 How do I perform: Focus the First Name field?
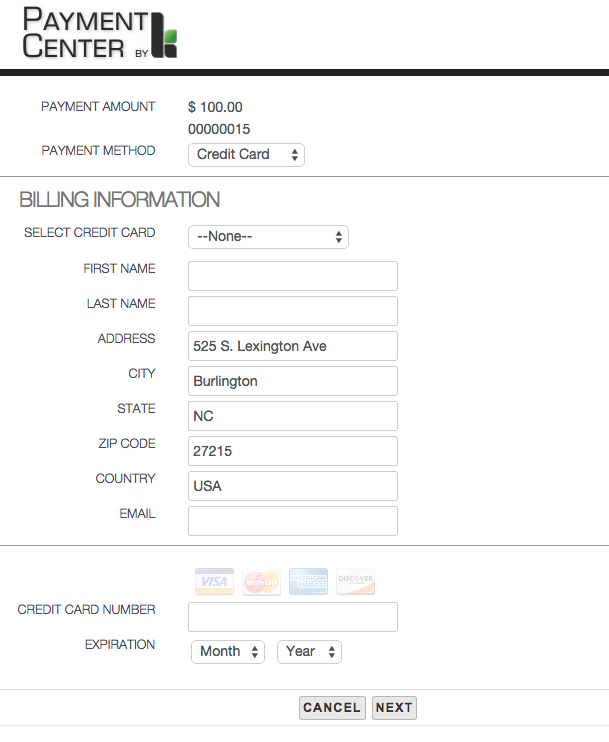click(x=293, y=276)
